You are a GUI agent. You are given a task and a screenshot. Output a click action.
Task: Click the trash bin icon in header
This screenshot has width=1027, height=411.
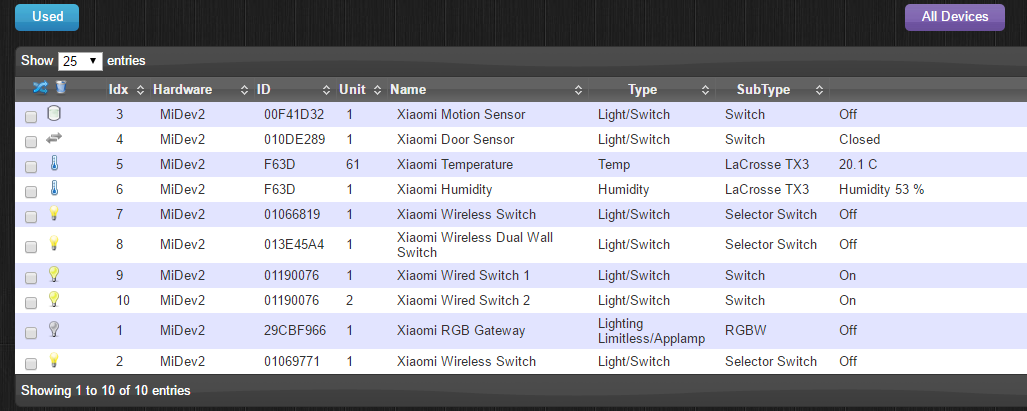pos(61,88)
